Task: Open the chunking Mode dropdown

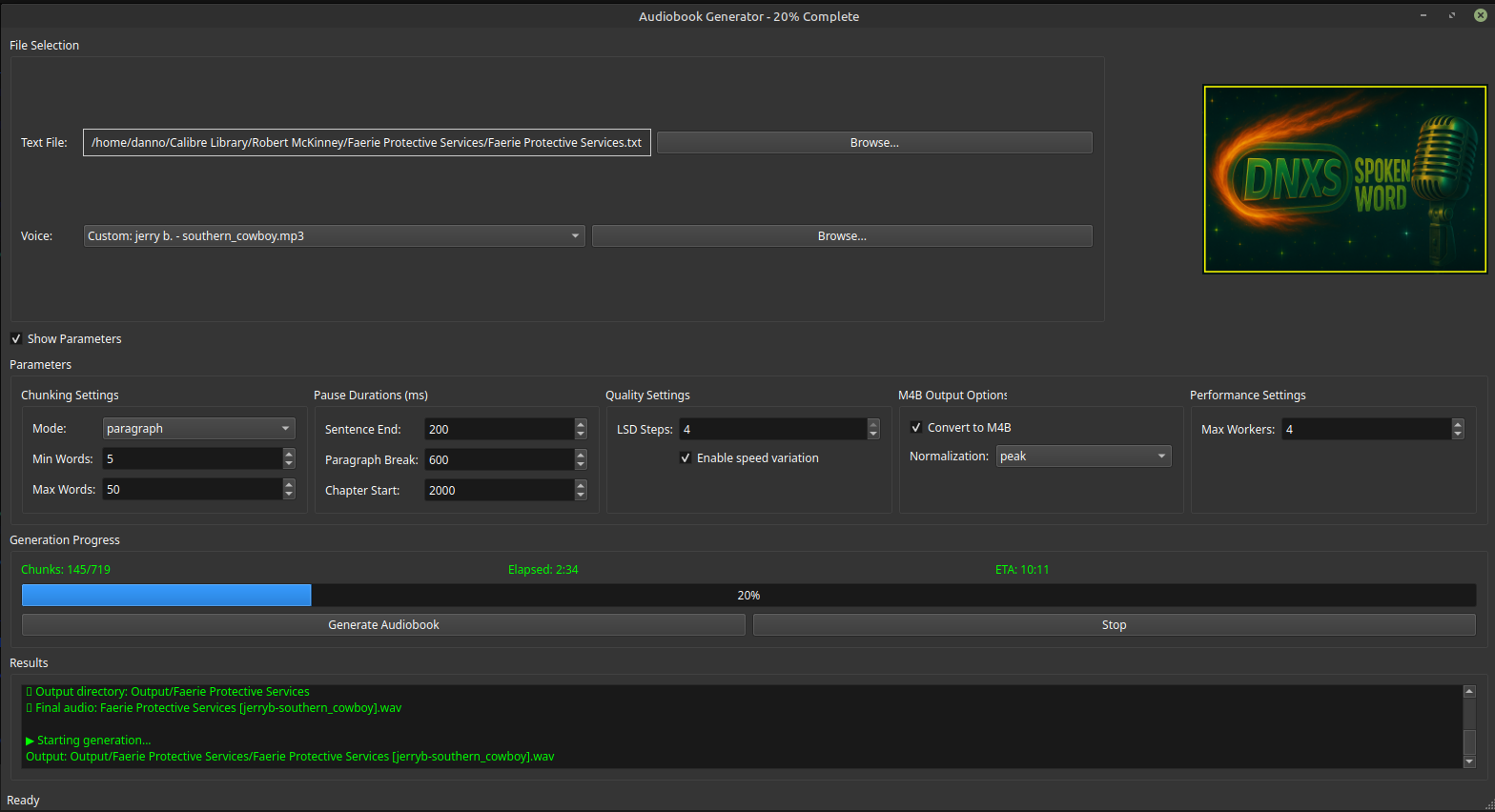Action: pos(199,429)
